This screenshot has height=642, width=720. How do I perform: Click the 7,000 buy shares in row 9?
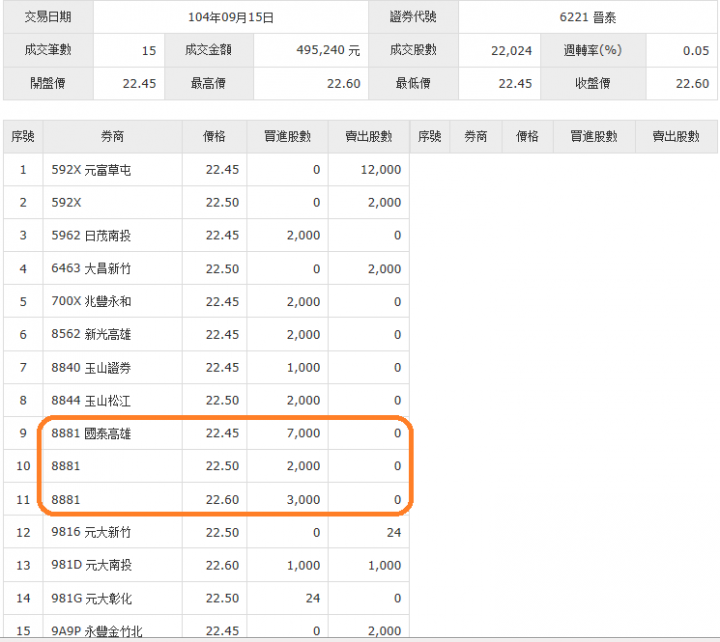(x=304, y=433)
